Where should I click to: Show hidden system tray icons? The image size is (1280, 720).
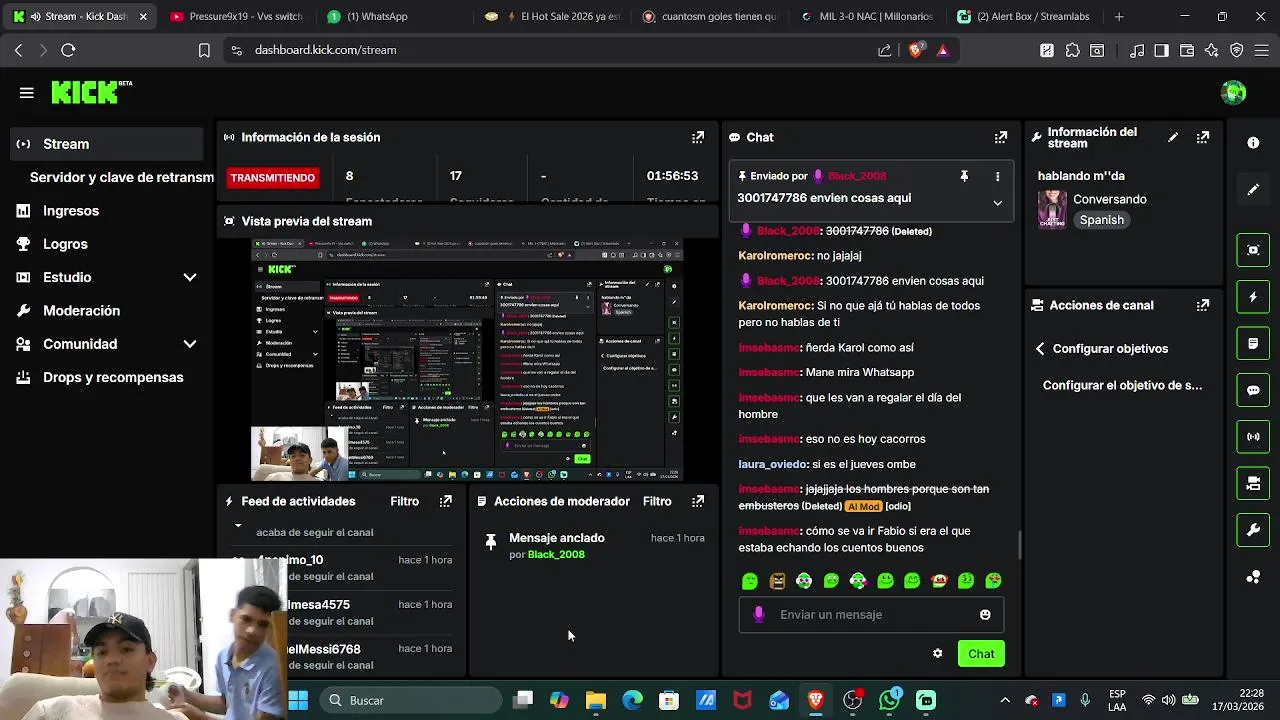(1005, 701)
